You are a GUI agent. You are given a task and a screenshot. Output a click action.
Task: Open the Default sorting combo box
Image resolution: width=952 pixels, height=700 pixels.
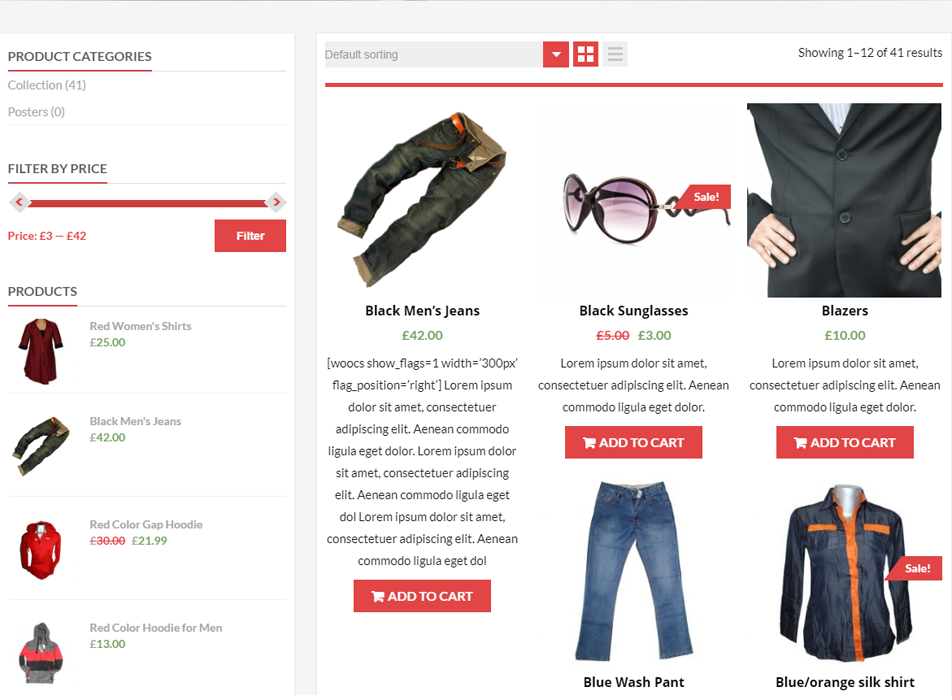coord(446,54)
